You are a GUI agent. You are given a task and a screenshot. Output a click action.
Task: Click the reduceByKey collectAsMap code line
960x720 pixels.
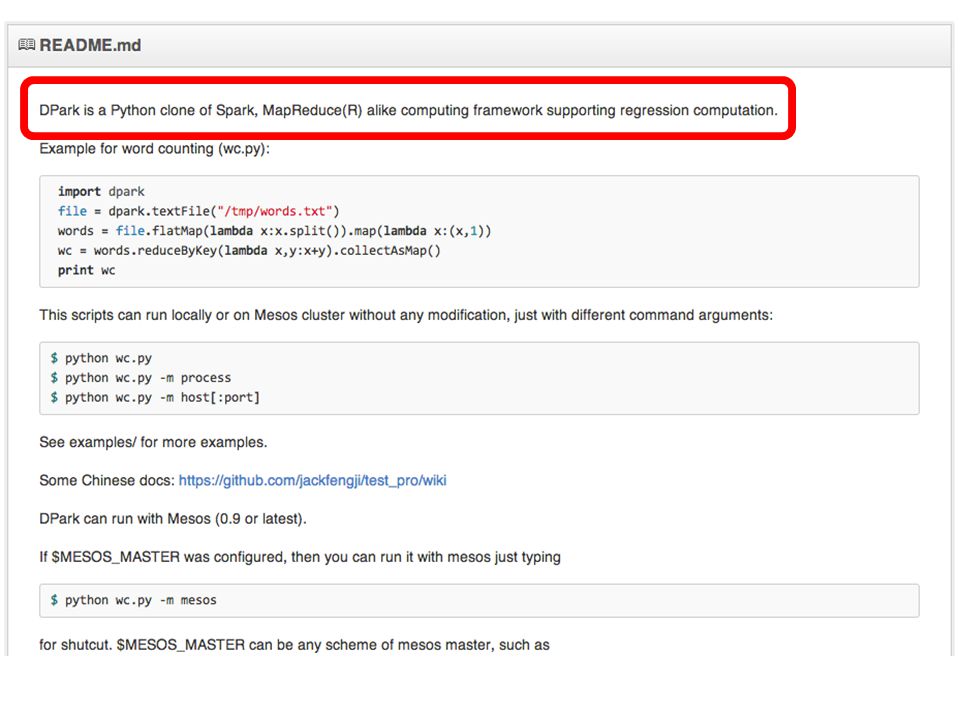(x=249, y=250)
